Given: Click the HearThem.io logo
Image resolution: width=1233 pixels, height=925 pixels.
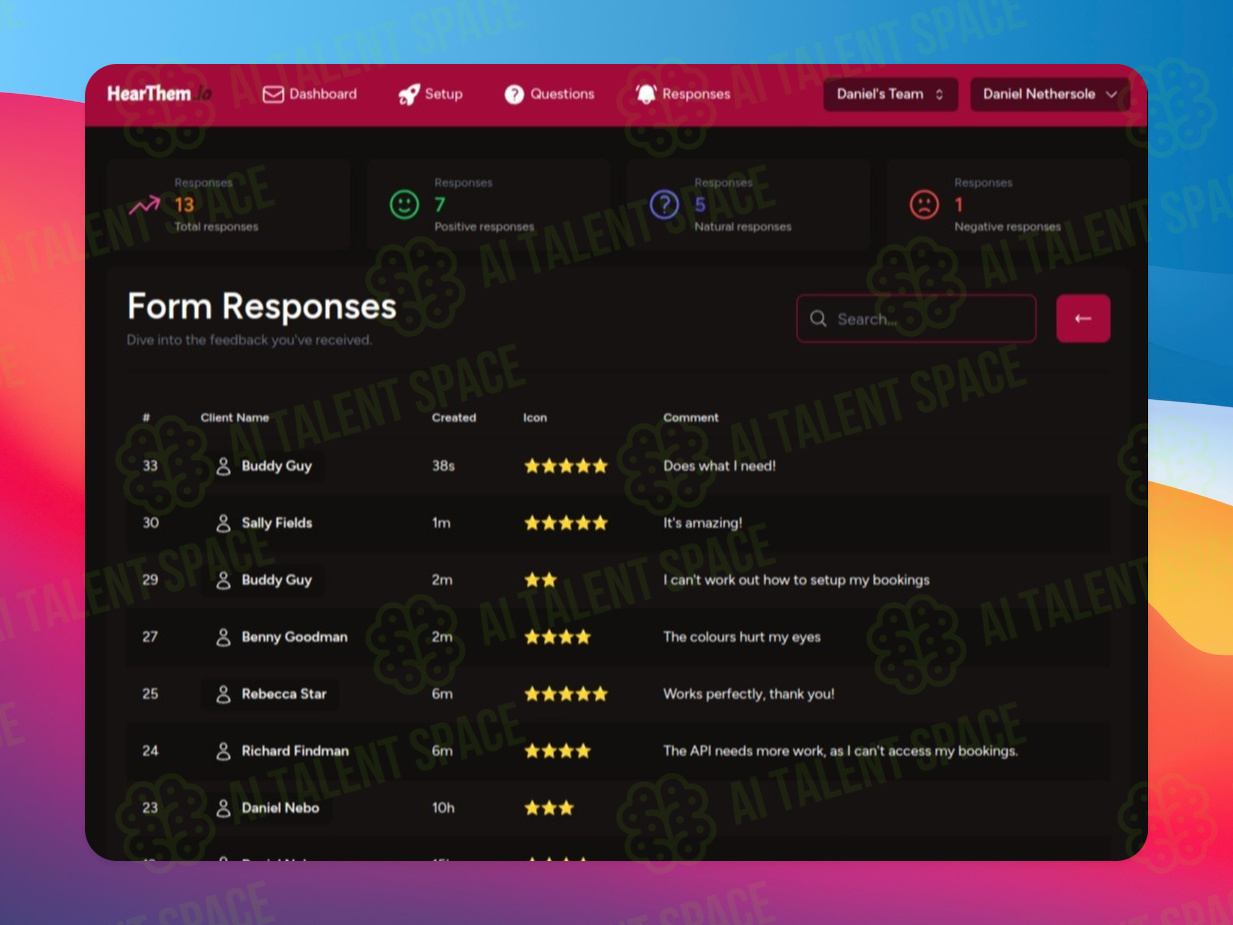Looking at the screenshot, I should click(x=159, y=94).
